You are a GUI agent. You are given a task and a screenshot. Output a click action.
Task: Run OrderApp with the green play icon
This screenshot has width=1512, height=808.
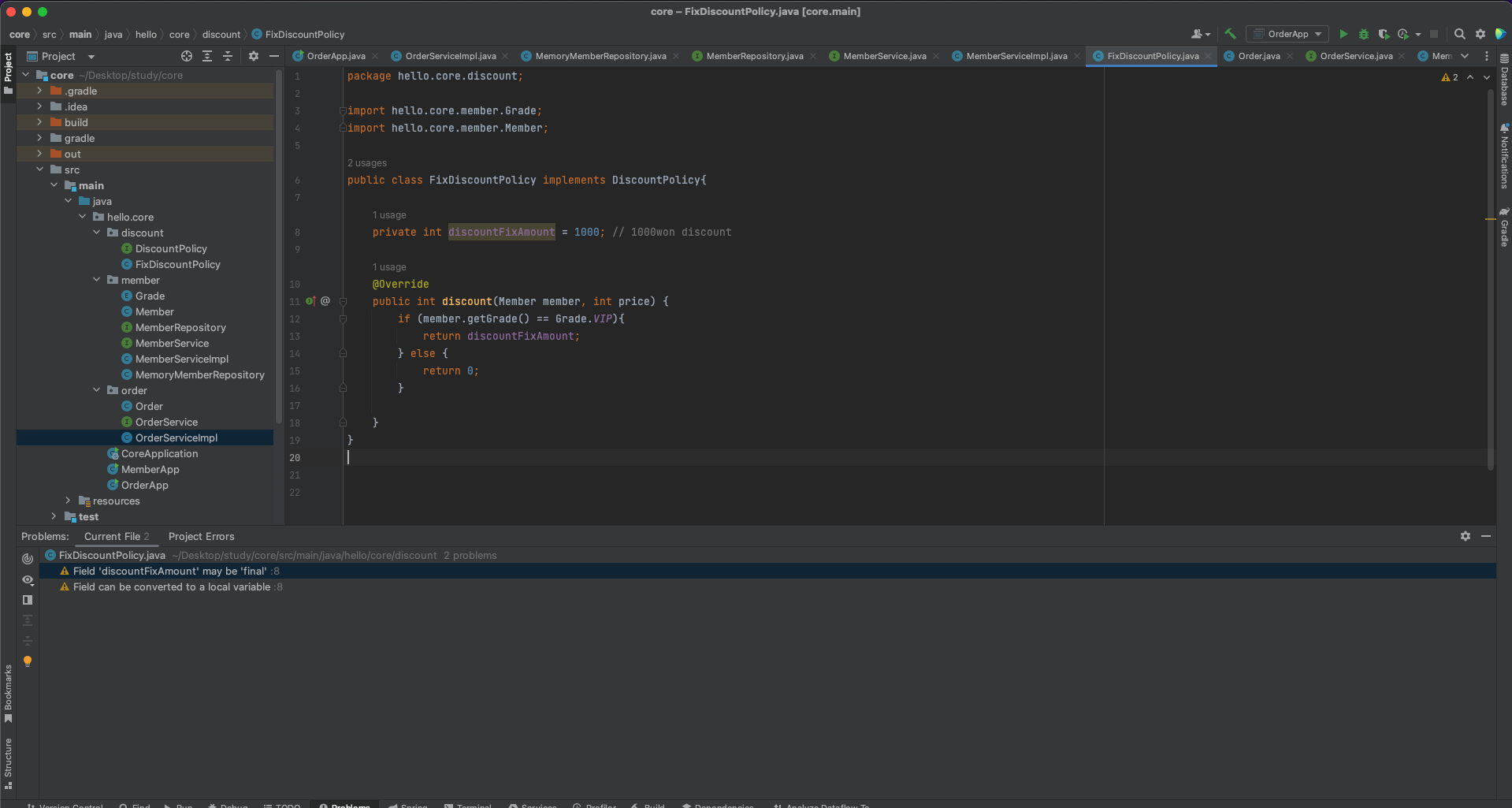pyautogui.click(x=1343, y=34)
